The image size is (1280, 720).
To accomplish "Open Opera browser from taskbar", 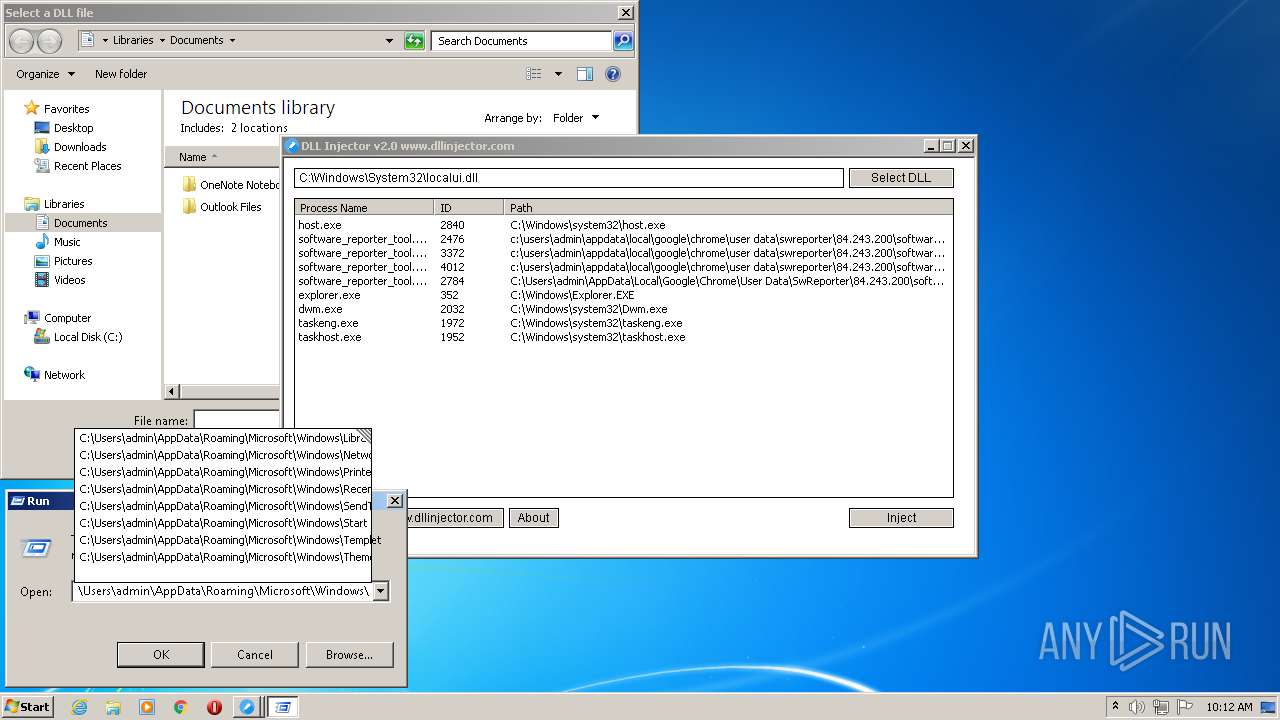I will click(x=214, y=707).
